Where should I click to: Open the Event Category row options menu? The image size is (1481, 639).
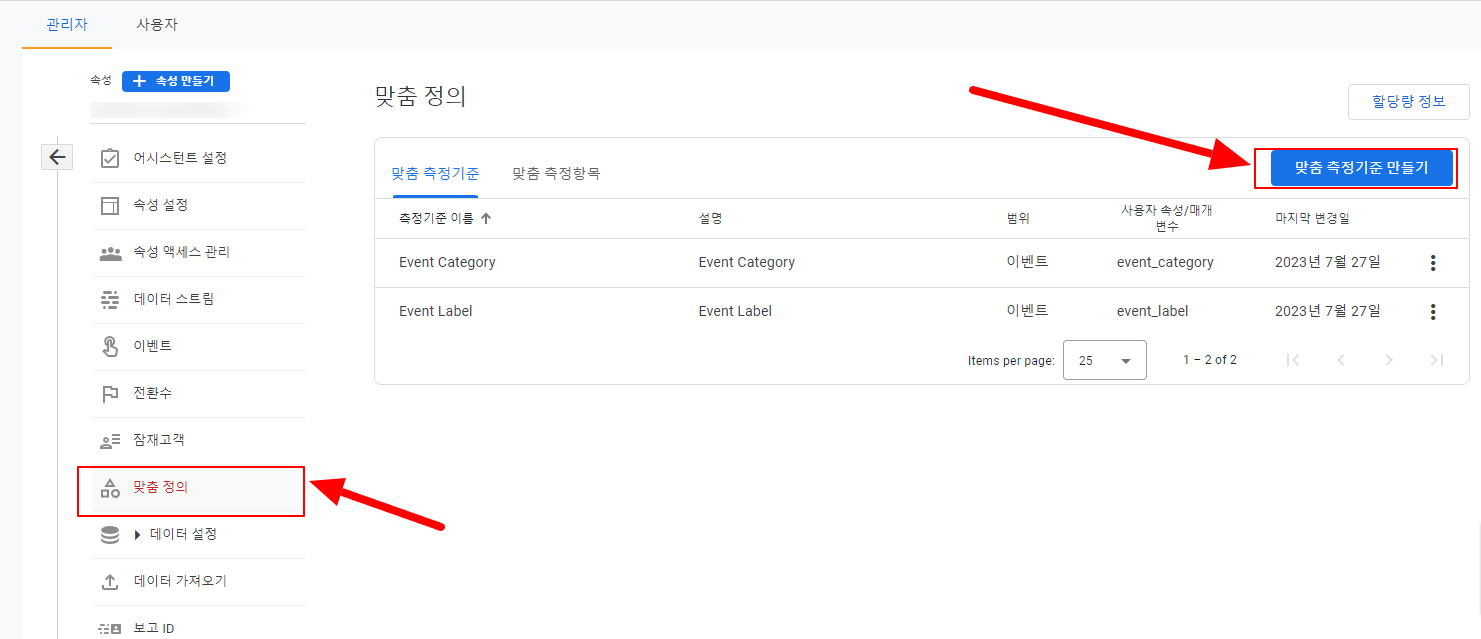1433,262
